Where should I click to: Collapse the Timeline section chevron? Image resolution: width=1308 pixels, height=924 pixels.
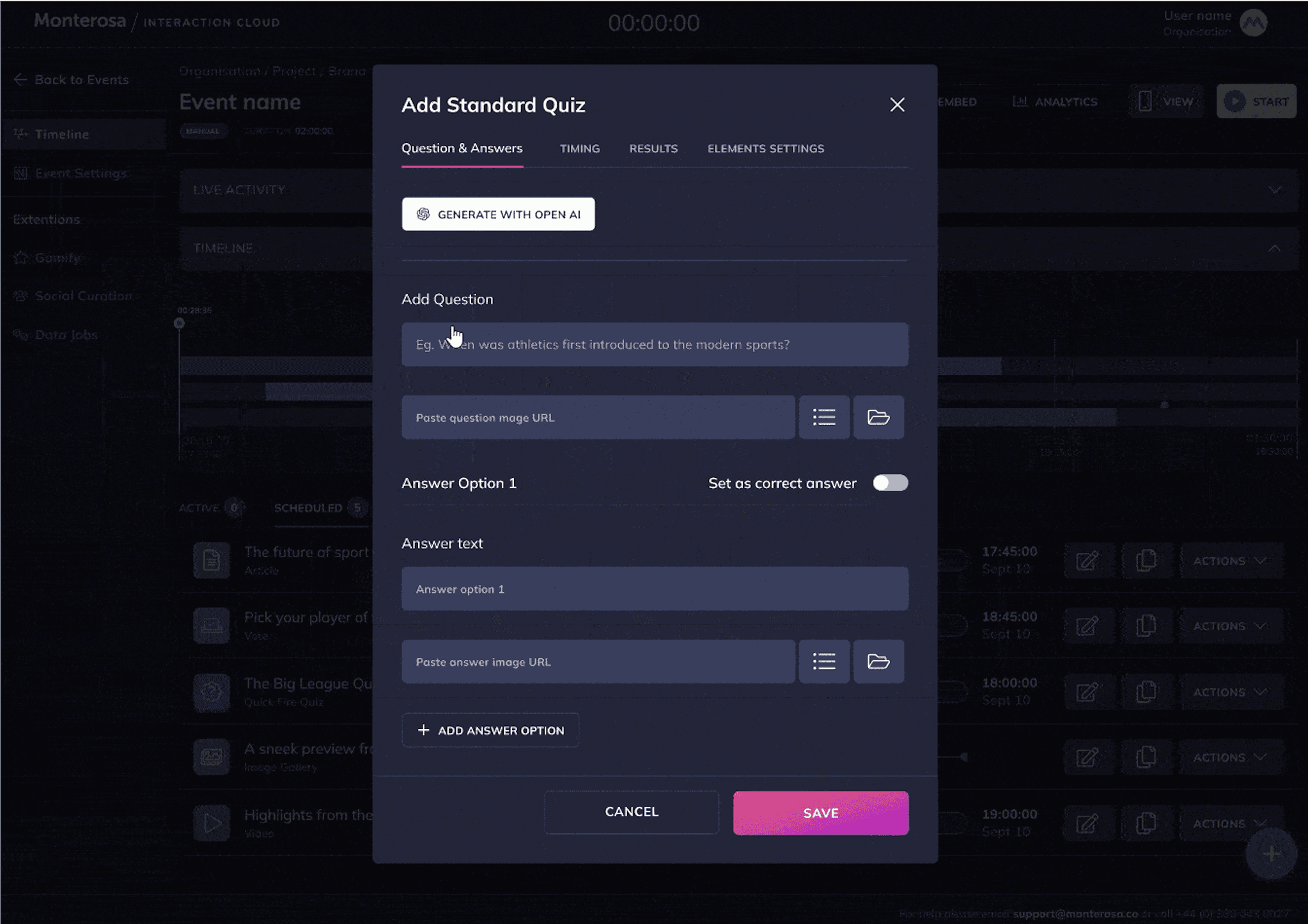coord(1274,248)
